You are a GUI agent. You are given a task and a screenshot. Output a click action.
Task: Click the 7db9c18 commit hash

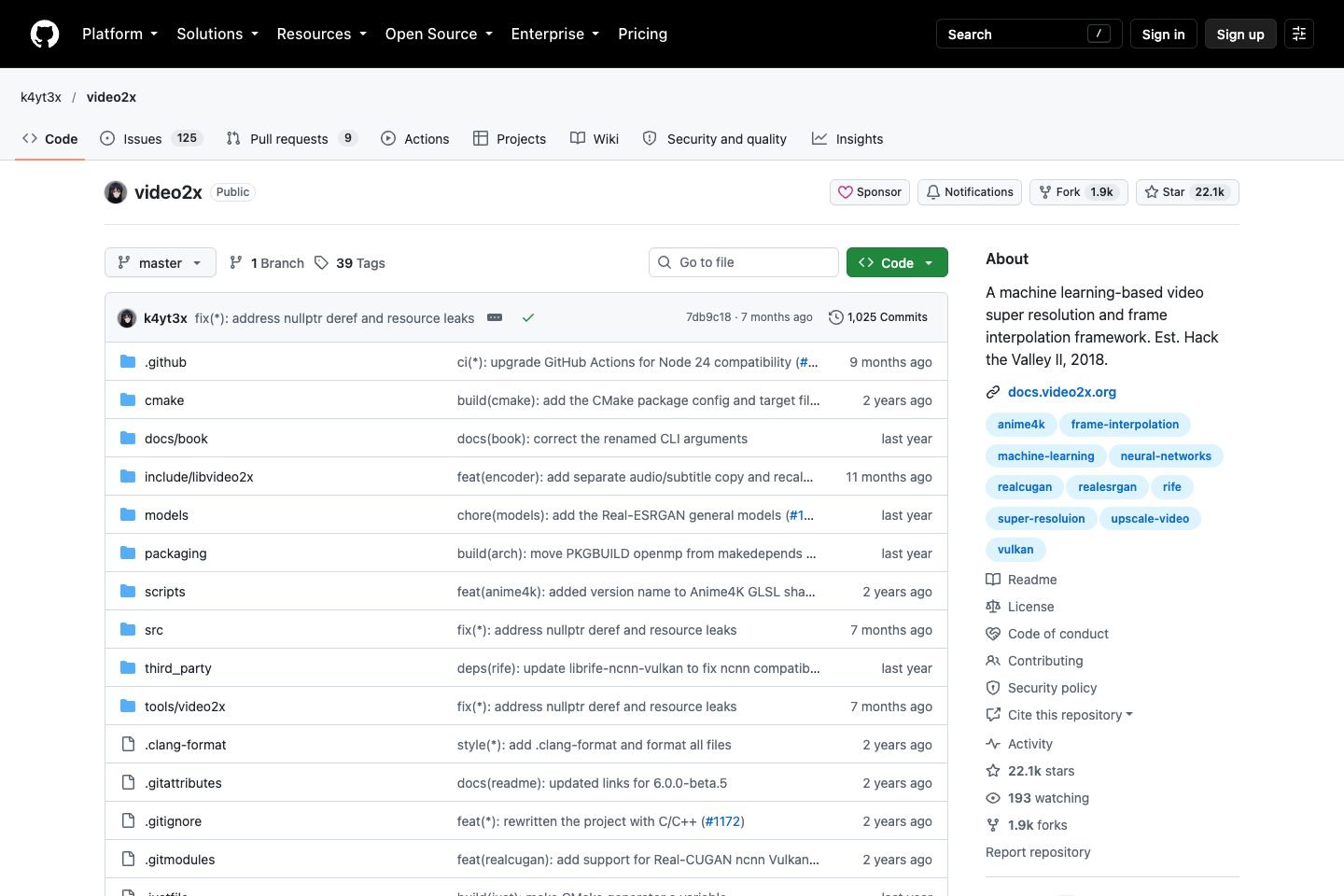coord(708,317)
